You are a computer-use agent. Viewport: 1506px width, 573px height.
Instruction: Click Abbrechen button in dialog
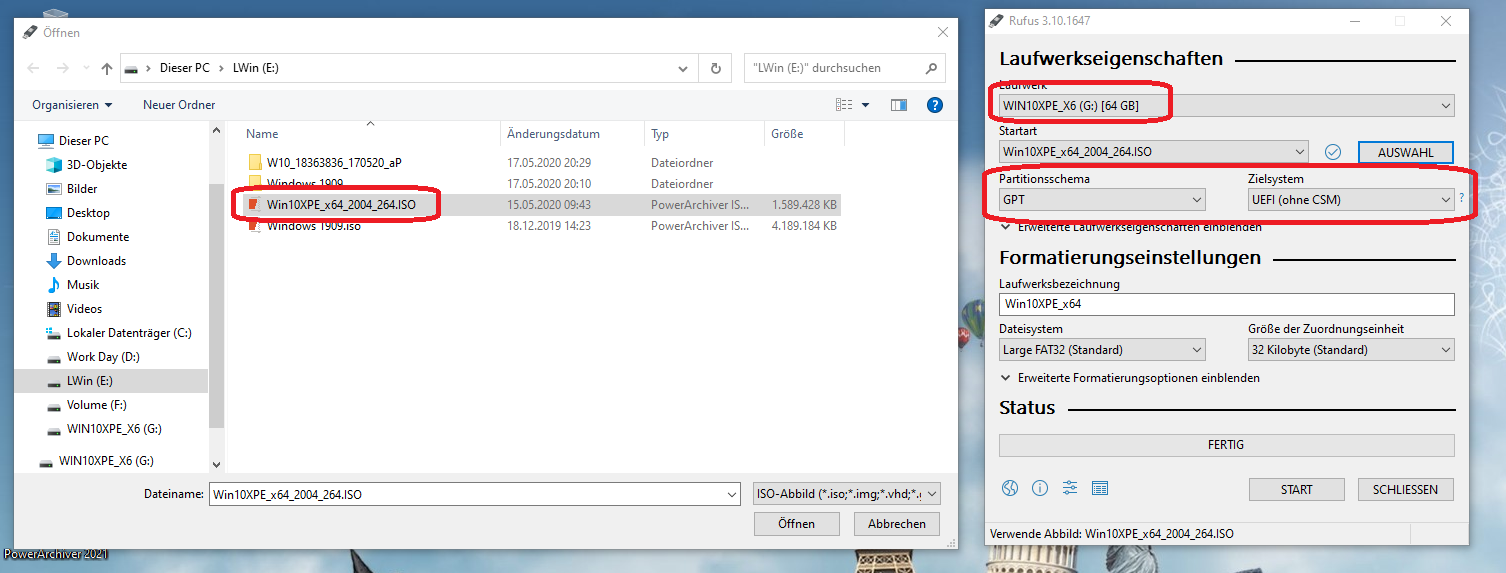coord(896,523)
